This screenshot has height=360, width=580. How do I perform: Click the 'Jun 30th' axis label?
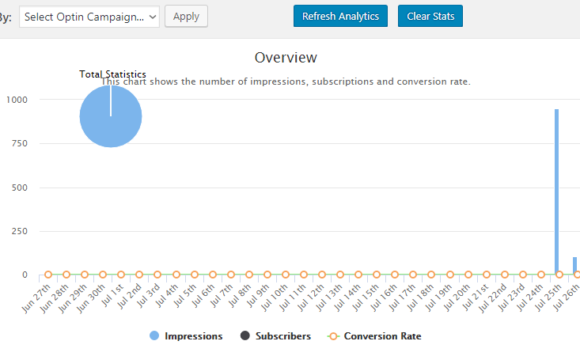pyautogui.click(x=91, y=298)
